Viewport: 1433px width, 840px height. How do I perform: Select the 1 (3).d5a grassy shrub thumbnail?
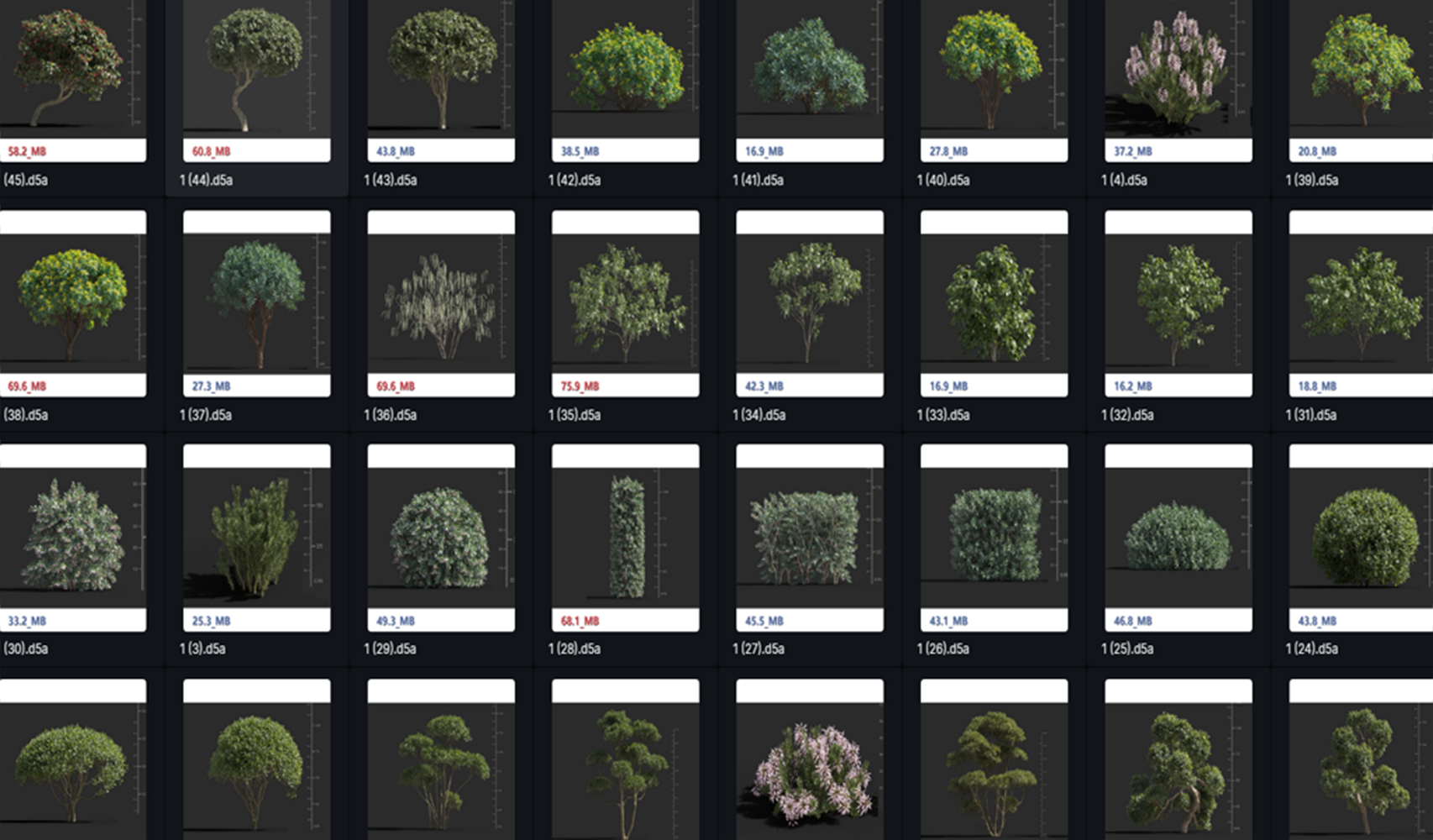coord(256,538)
